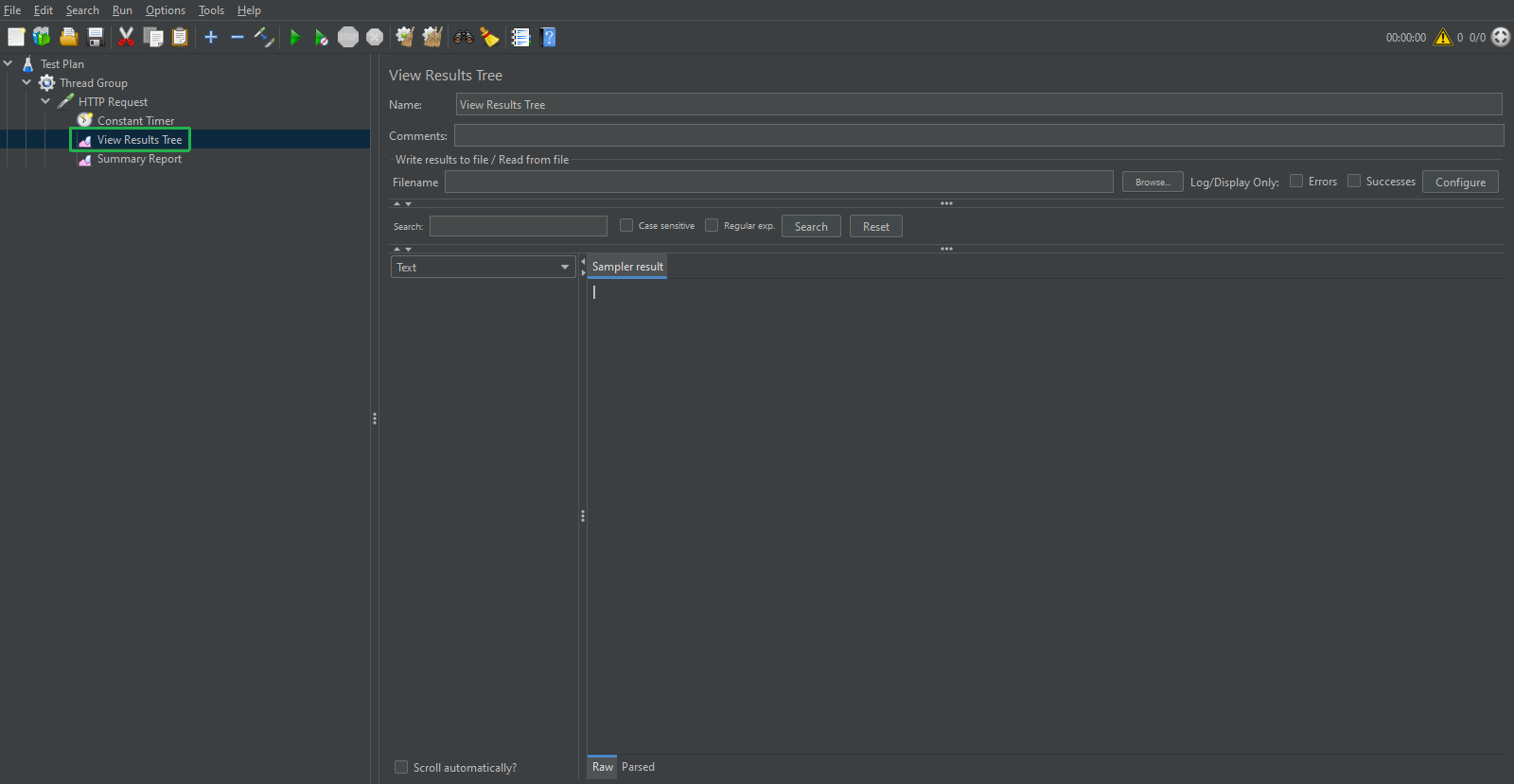Open the Function Helper list icon
1514x784 pixels.
coord(520,37)
